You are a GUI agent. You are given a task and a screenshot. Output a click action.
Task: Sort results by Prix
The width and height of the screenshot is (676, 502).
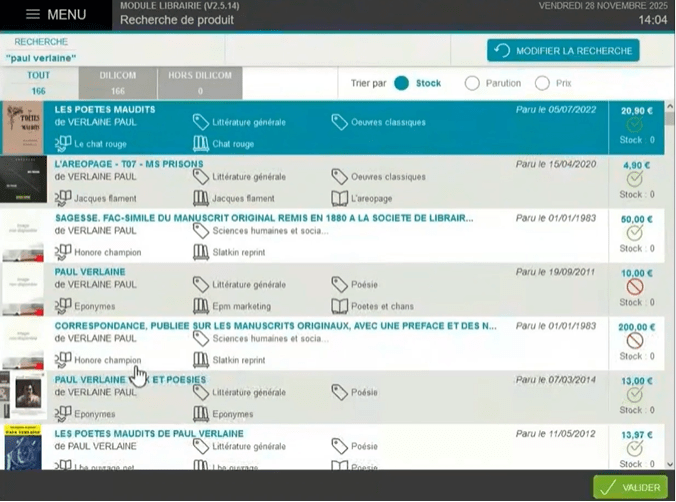542,83
